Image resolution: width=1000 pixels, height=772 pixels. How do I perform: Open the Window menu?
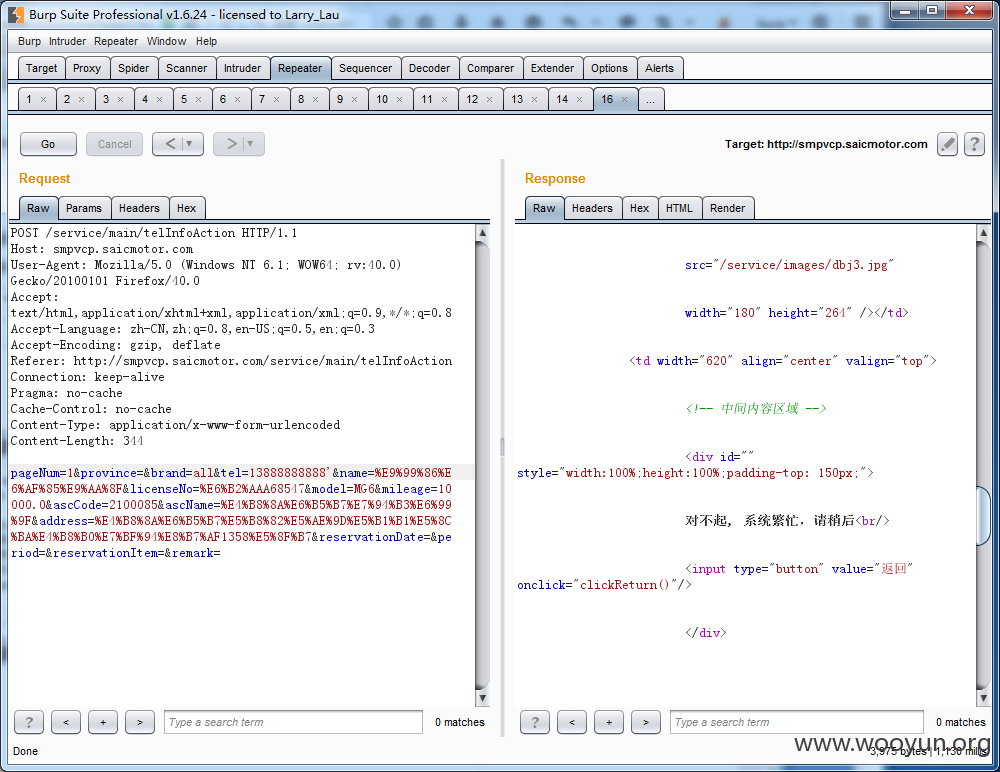(x=166, y=41)
